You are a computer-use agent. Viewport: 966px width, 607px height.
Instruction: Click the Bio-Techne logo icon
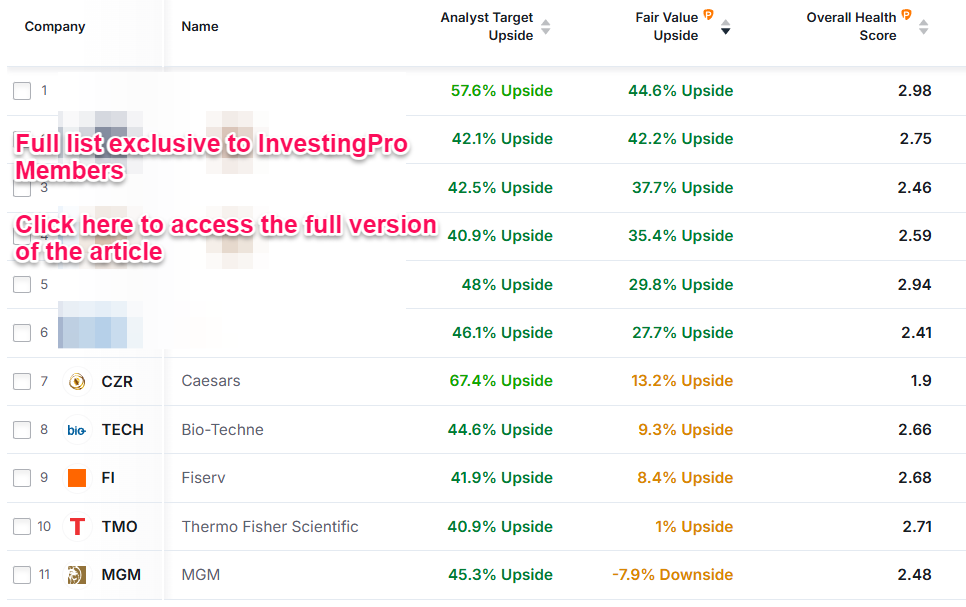click(77, 430)
